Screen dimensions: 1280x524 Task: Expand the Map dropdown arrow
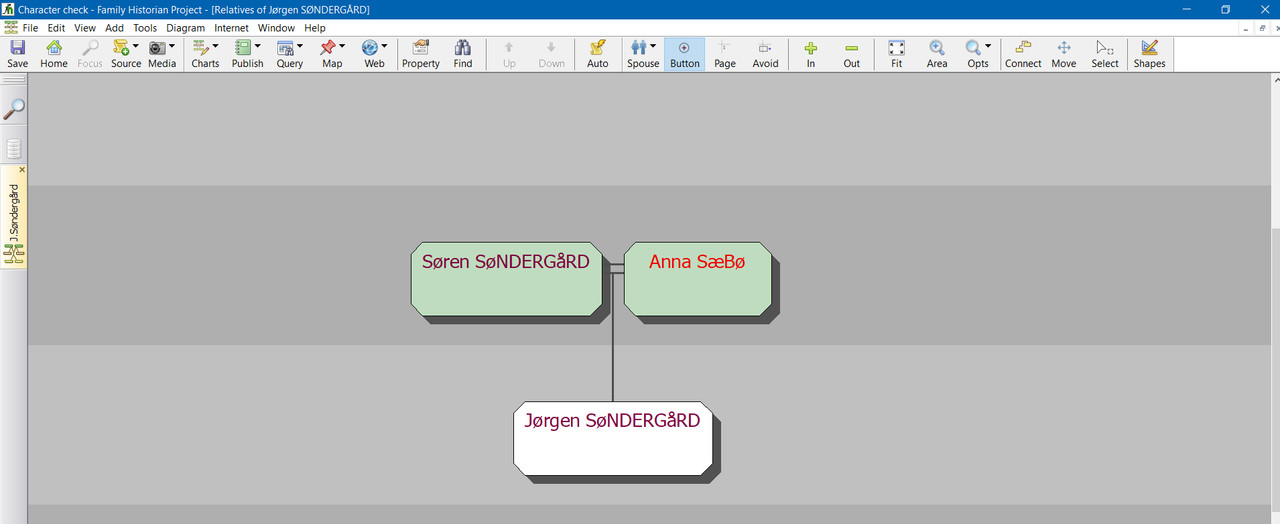pos(342,47)
